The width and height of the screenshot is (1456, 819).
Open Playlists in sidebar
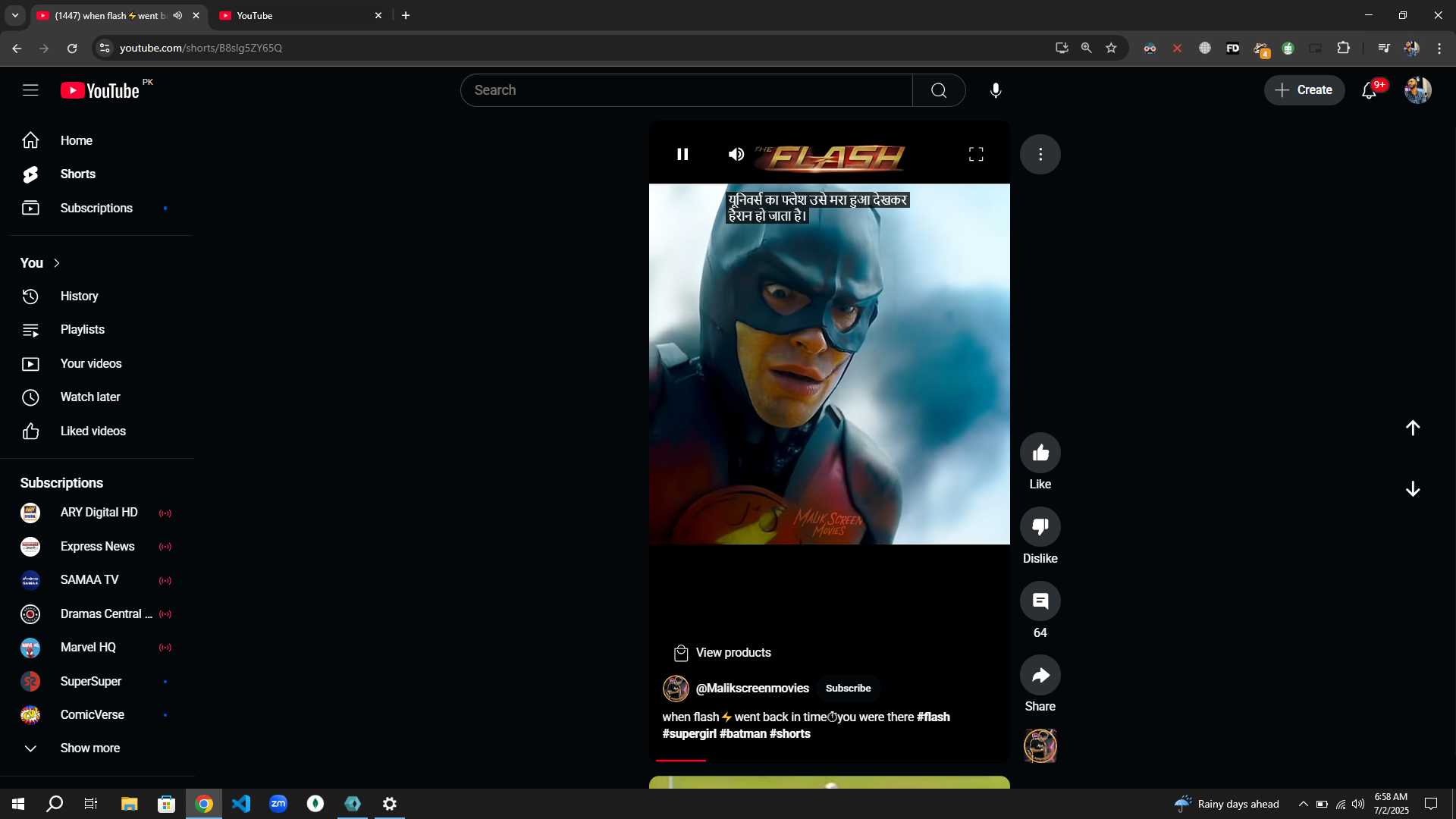[97, 330]
